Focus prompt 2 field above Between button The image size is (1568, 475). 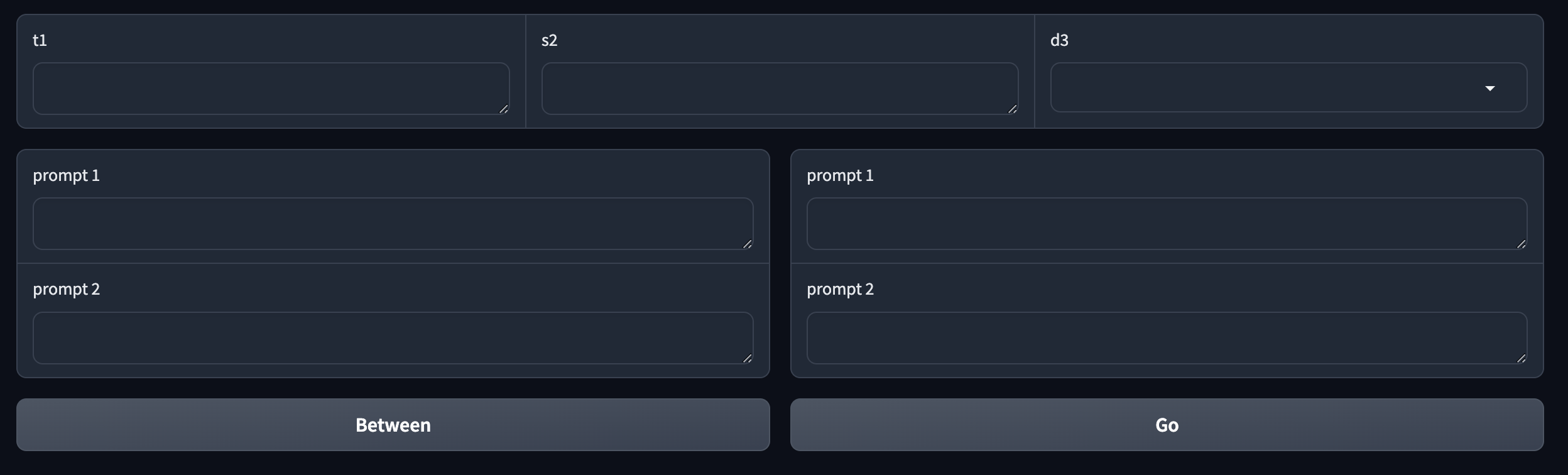pyautogui.click(x=393, y=338)
